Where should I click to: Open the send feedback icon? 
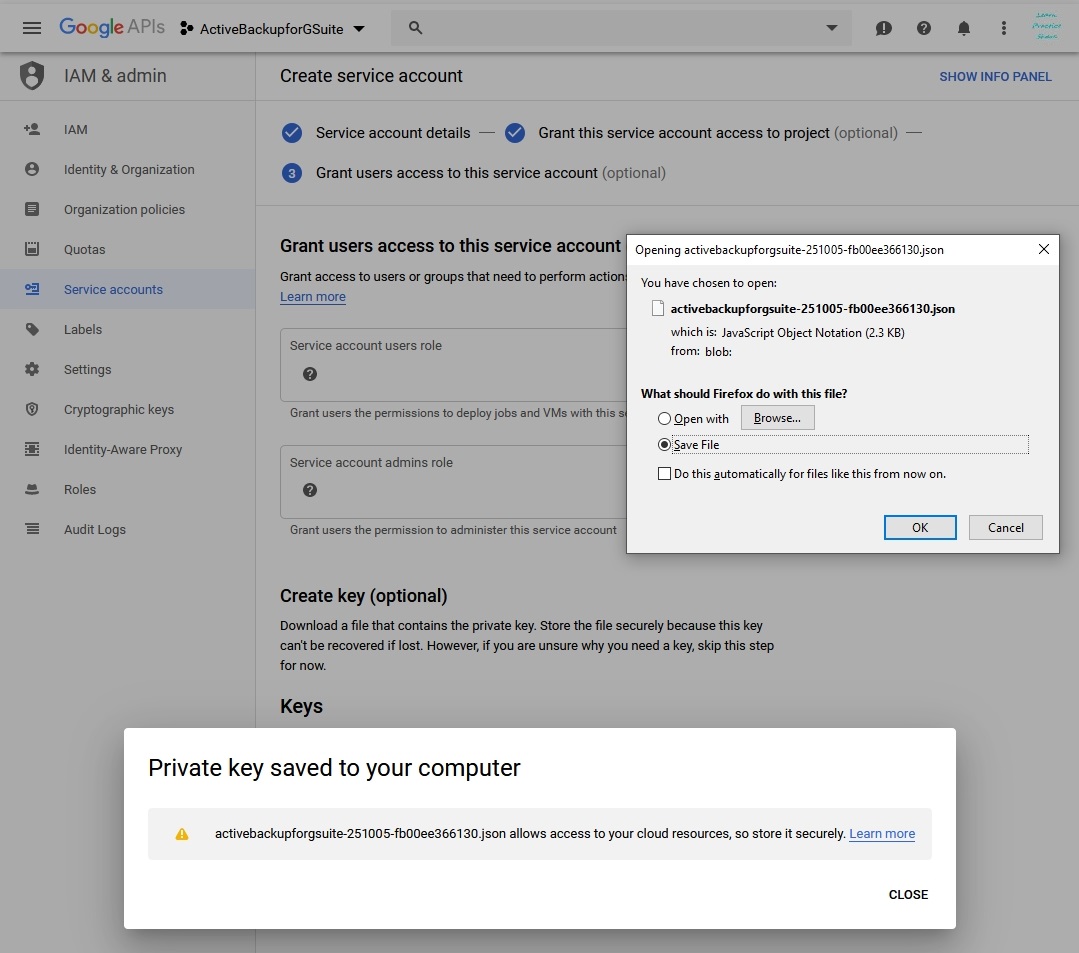tap(884, 28)
